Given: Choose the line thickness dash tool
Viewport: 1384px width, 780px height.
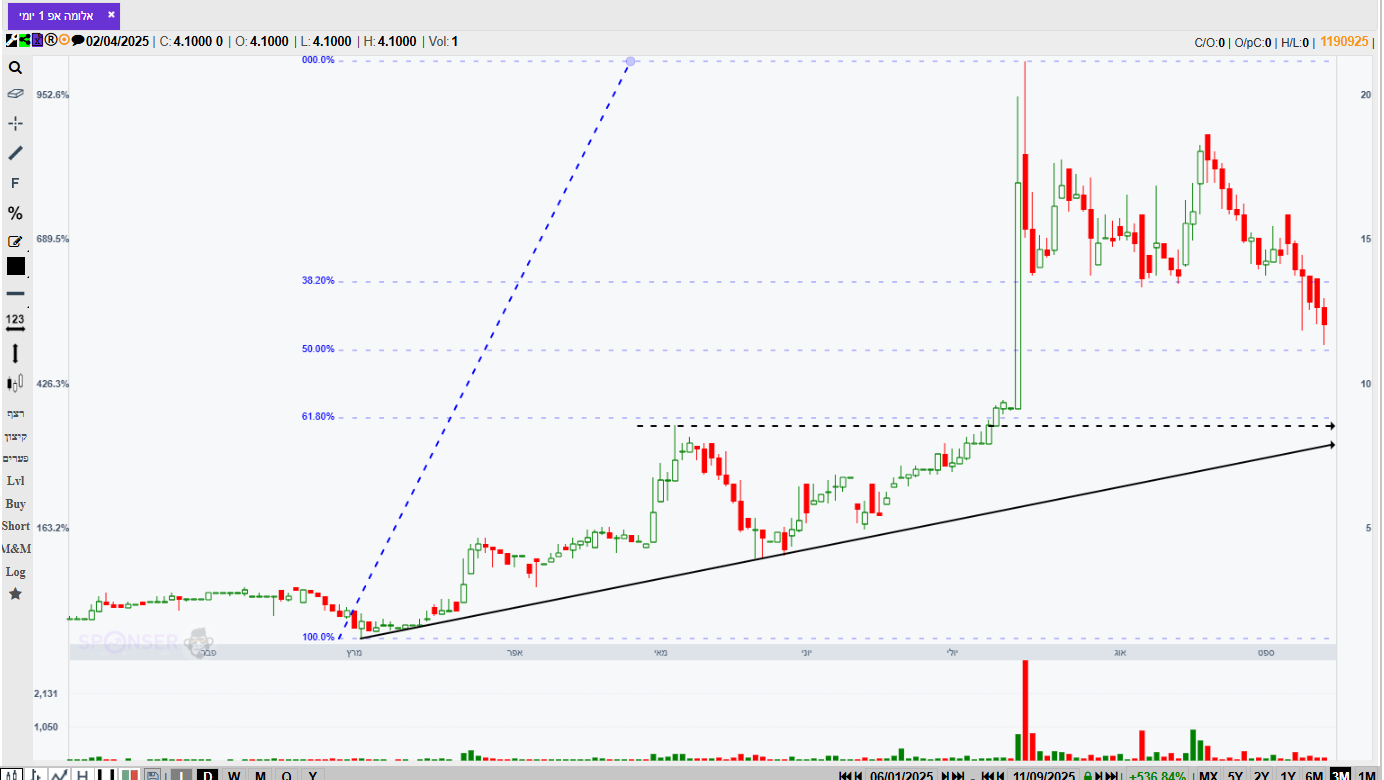Looking at the screenshot, I should coord(15,294).
